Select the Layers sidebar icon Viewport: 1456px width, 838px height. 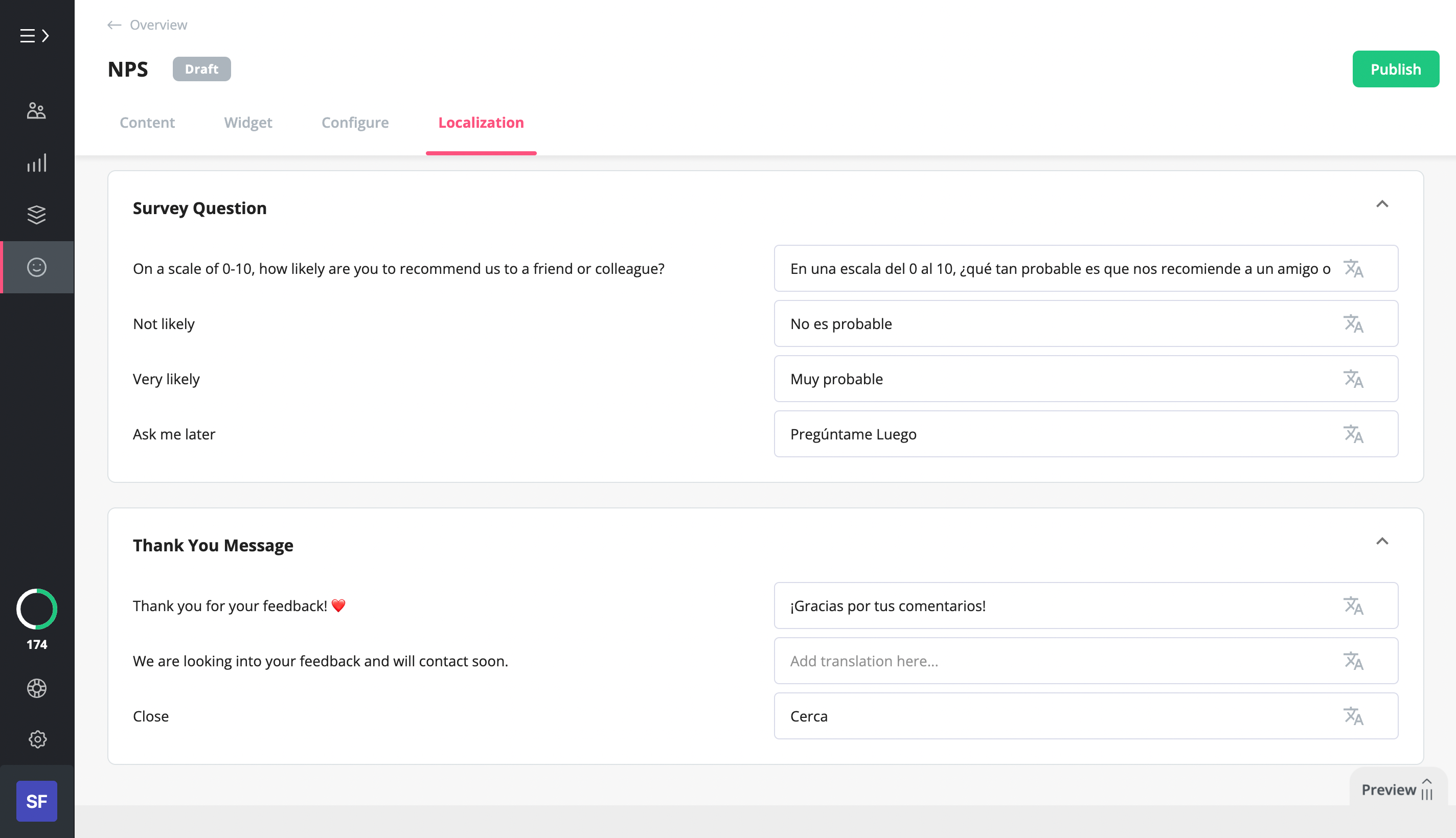(36, 215)
